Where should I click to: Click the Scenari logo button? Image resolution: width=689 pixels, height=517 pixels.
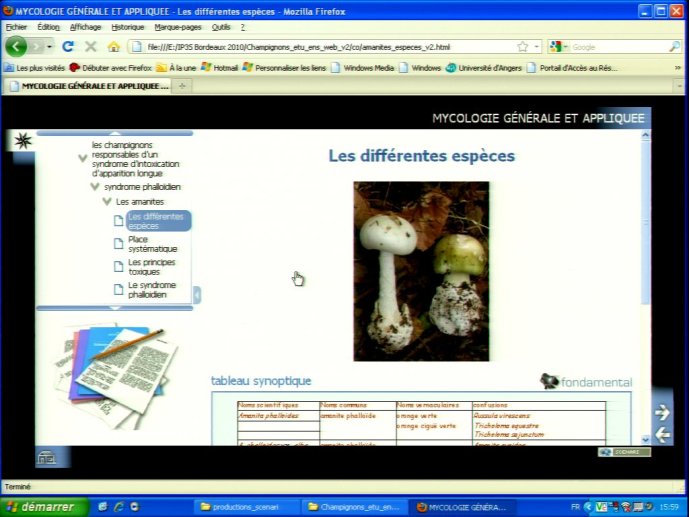pyautogui.click(x=624, y=452)
